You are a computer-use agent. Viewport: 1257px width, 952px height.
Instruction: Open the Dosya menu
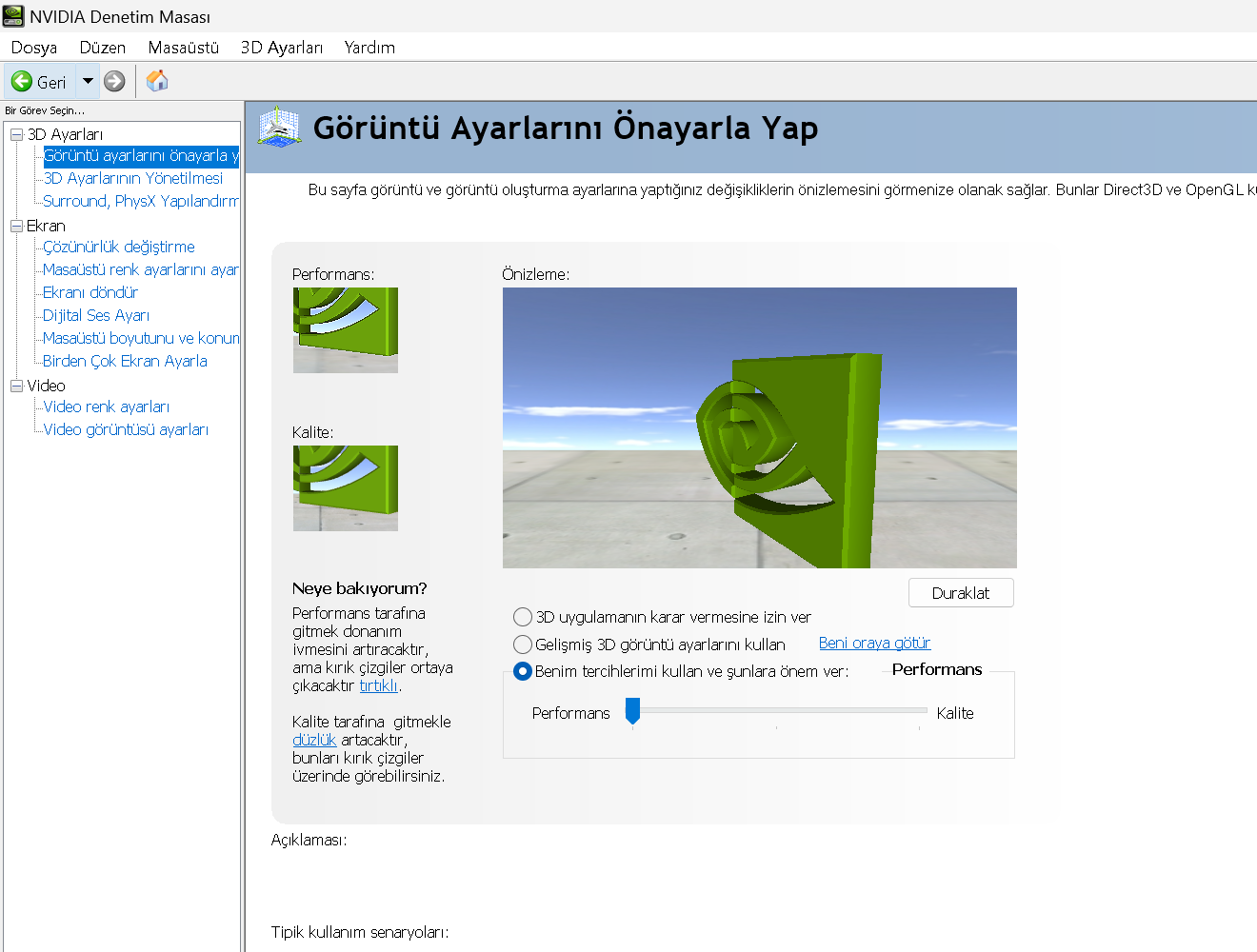click(x=34, y=48)
